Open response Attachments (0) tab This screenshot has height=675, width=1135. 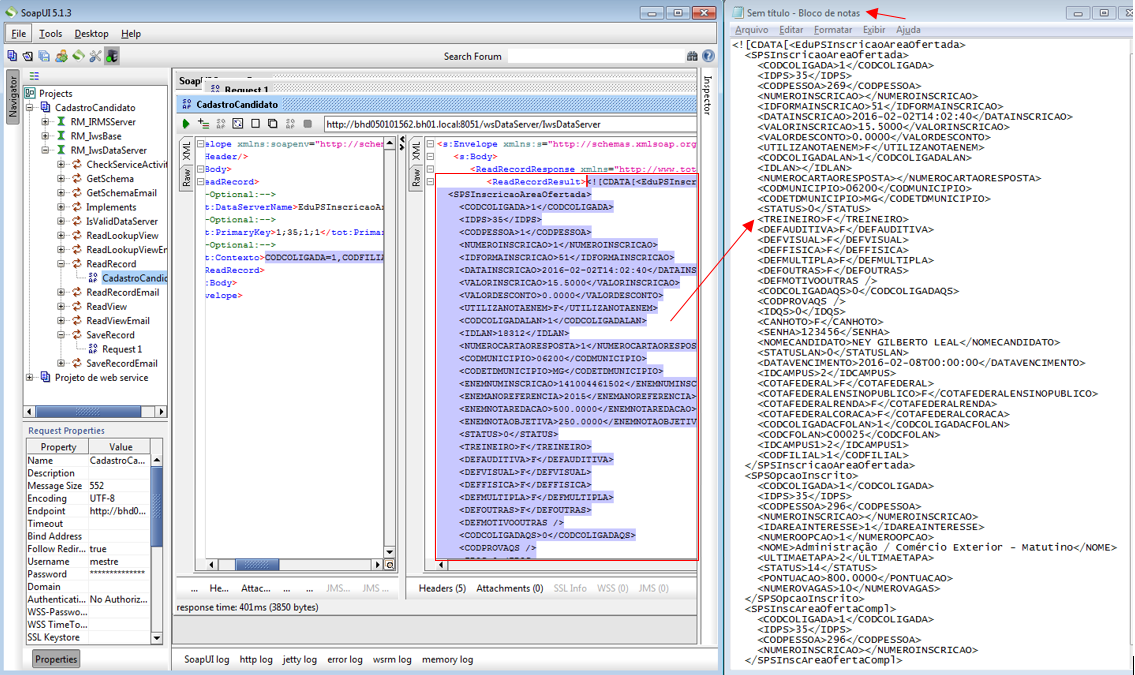coord(510,588)
